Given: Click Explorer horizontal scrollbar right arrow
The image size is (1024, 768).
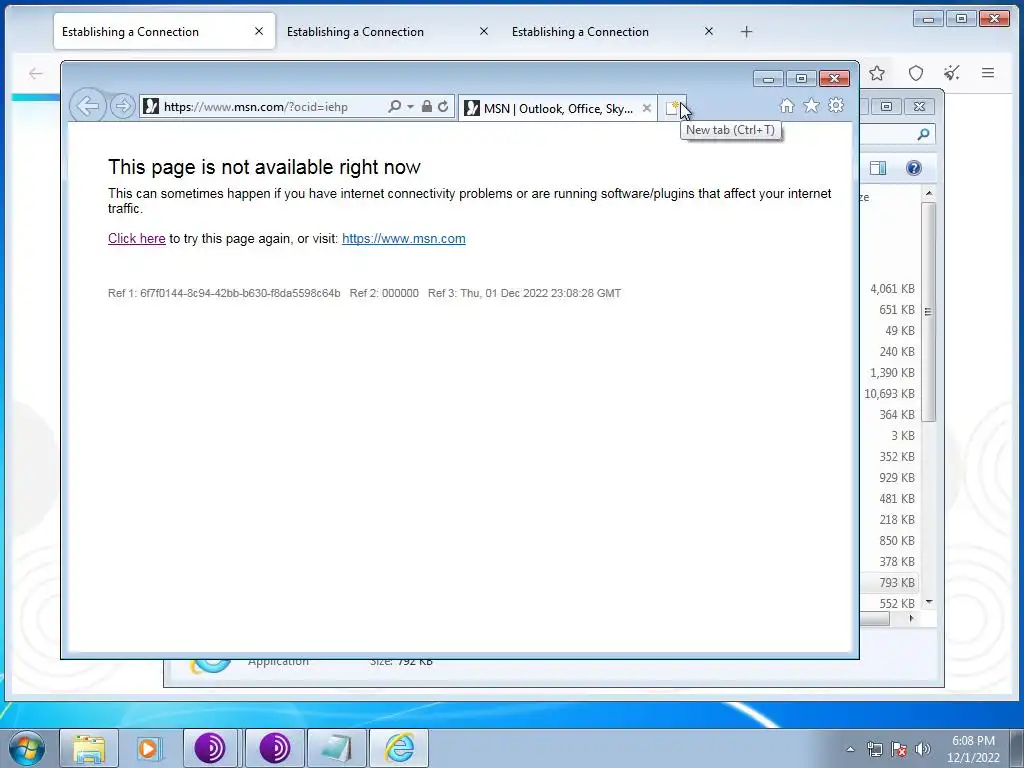Looking at the screenshot, I should click(x=912, y=618).
